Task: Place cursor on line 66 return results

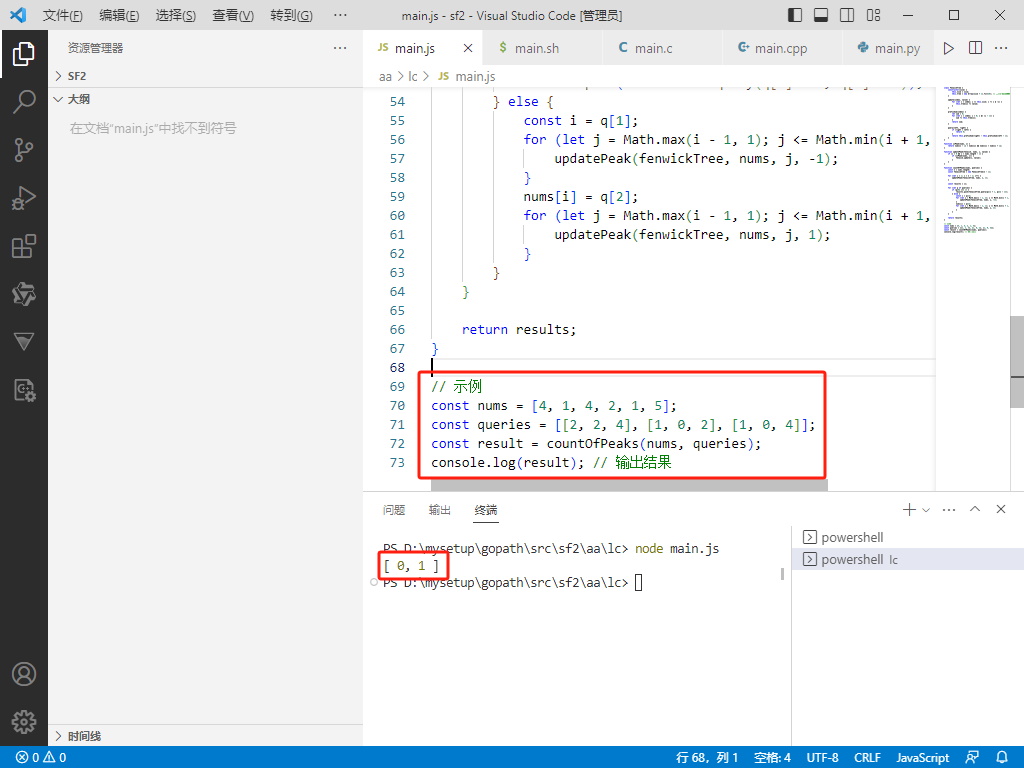Action: pyautogui.click(x=519, y=330)
